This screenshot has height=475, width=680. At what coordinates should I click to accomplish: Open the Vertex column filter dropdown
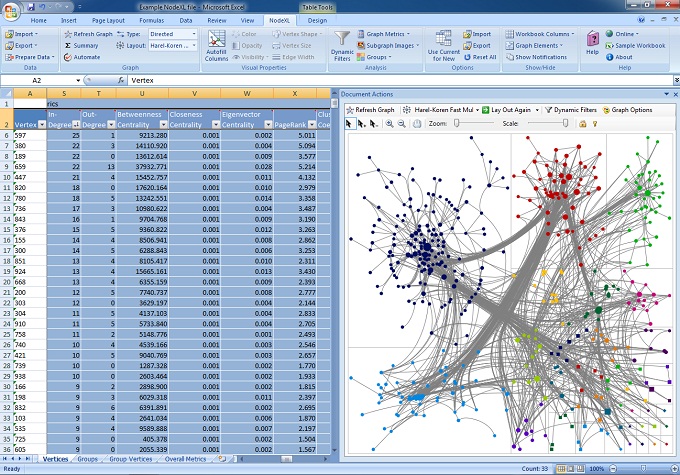tap(42, 125)
